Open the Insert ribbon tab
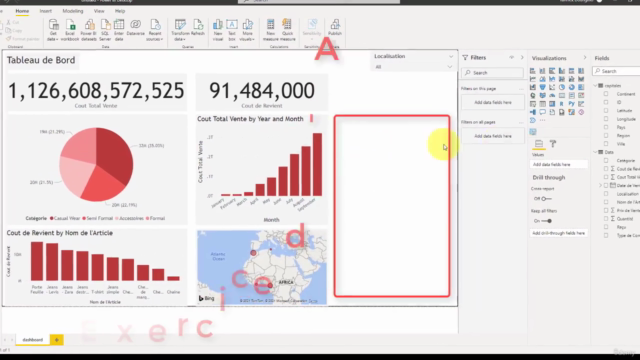The height and width of the screenshot is (360, 640). click(45, 11)
